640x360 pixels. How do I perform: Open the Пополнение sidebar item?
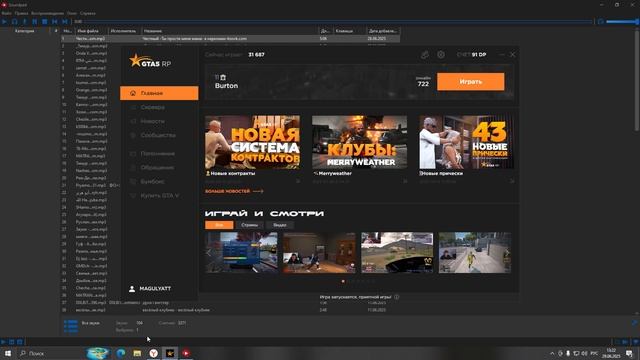(x=158, y=153)
